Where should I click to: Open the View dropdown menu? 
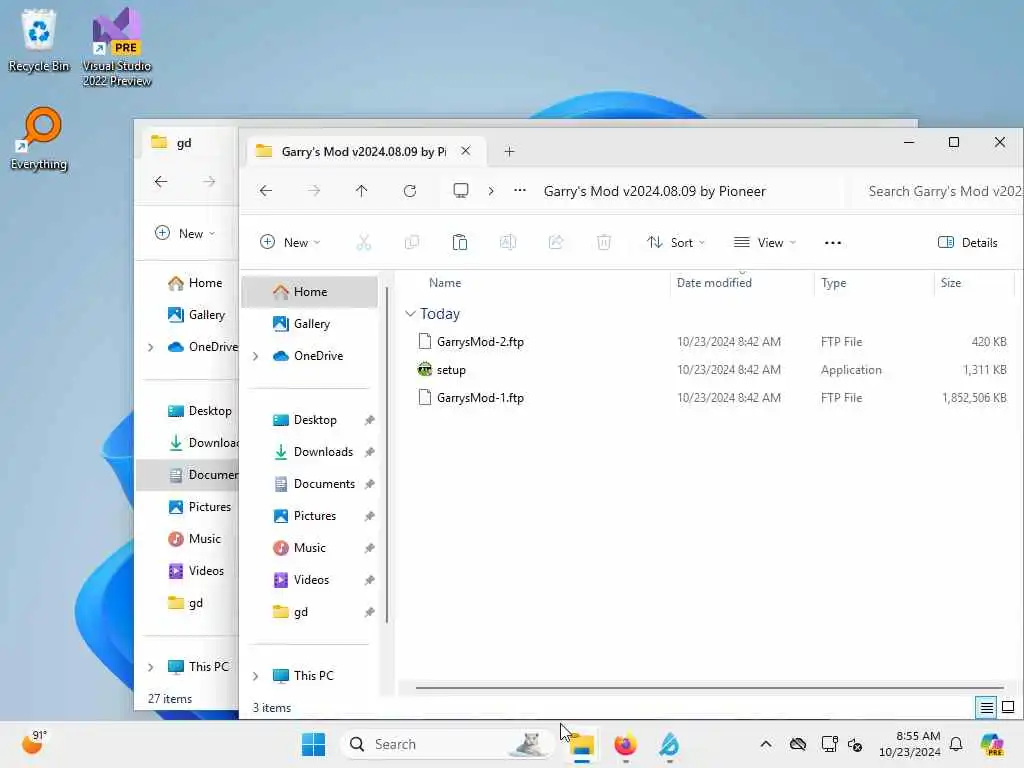tap(765, 243)
